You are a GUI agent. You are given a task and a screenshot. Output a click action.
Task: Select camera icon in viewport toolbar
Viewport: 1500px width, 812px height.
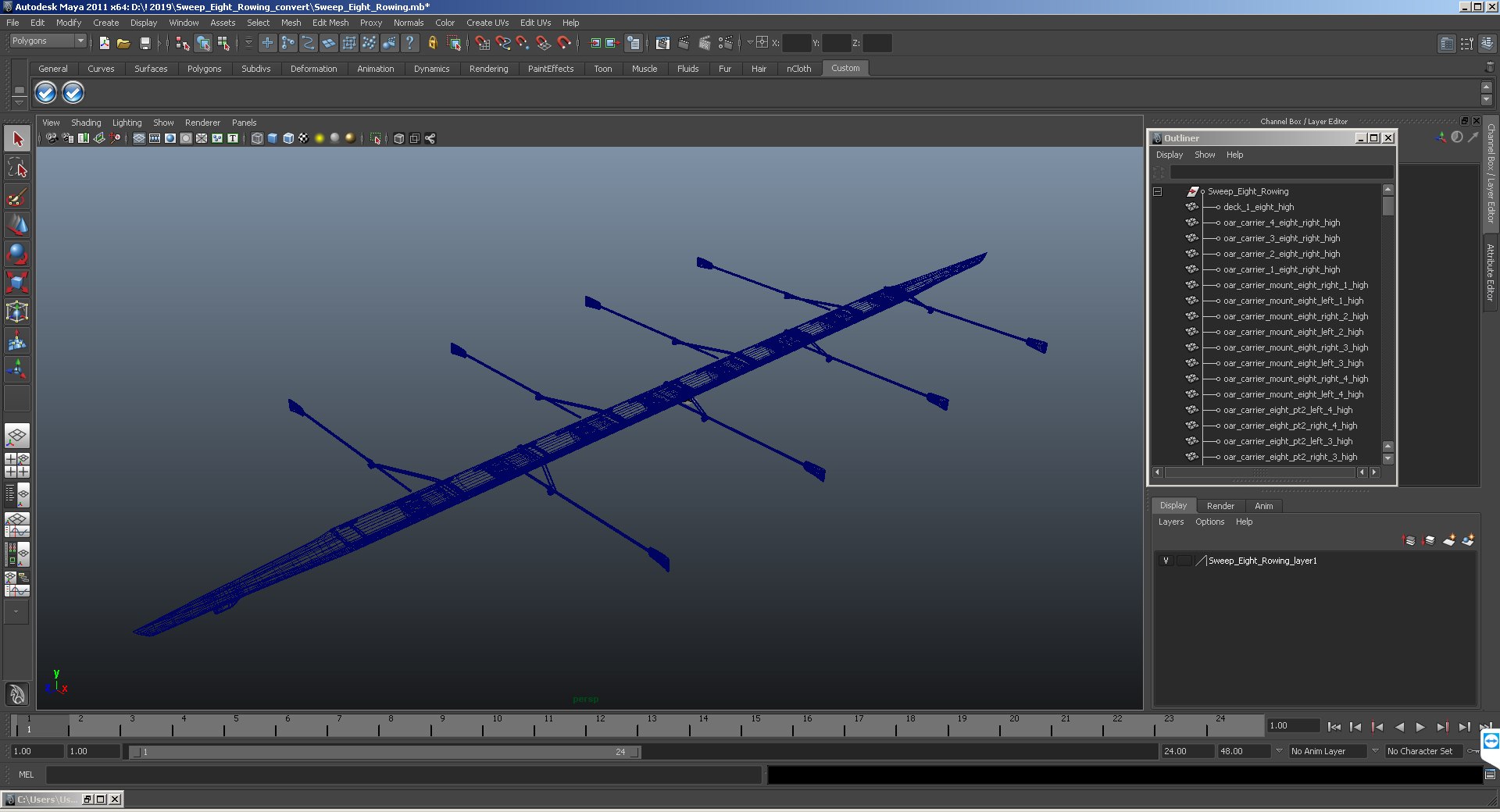[x=52, y=138]
